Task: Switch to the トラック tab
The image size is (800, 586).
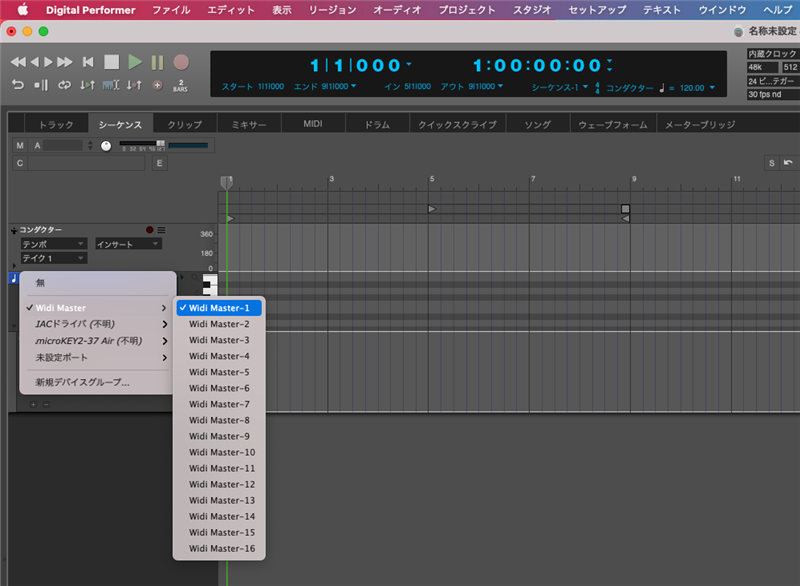Action: (x=56, y=124)
